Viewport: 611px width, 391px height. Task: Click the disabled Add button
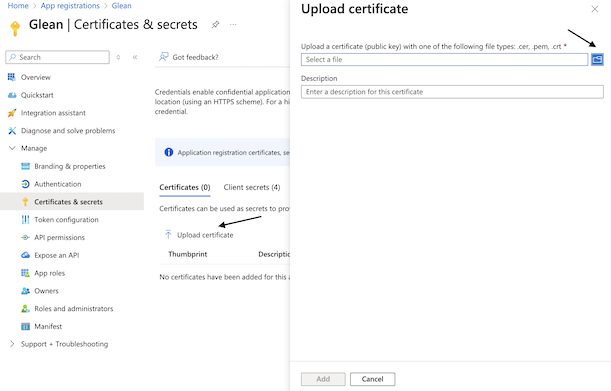pos(323,379)
